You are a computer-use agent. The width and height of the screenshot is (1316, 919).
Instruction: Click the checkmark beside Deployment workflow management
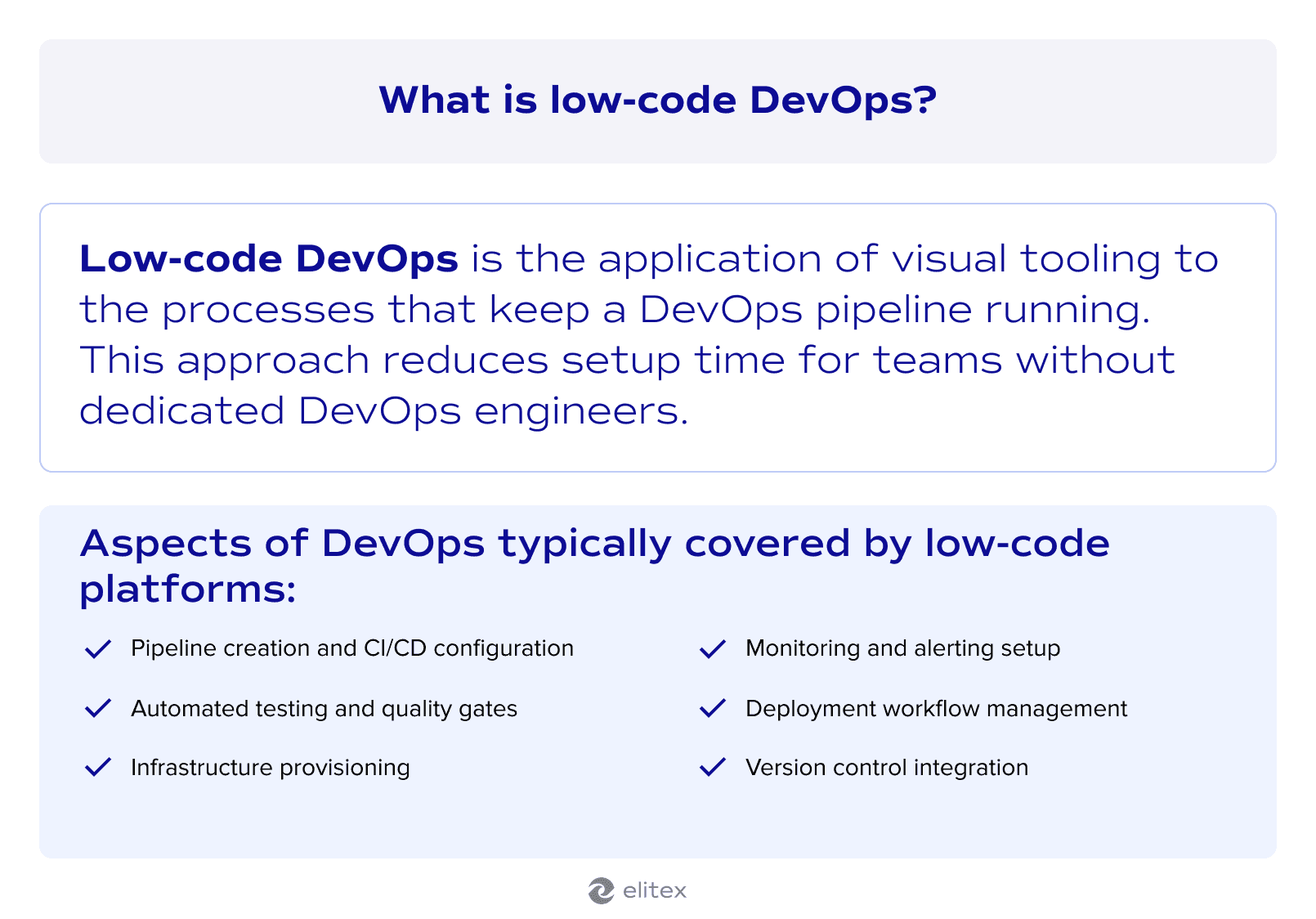713,708
